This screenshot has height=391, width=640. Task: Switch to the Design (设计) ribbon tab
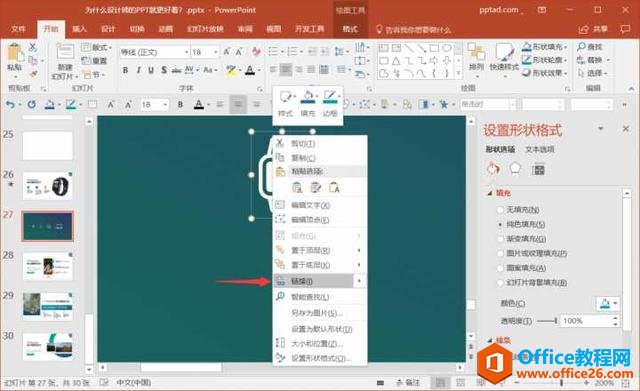click(108, 29)
